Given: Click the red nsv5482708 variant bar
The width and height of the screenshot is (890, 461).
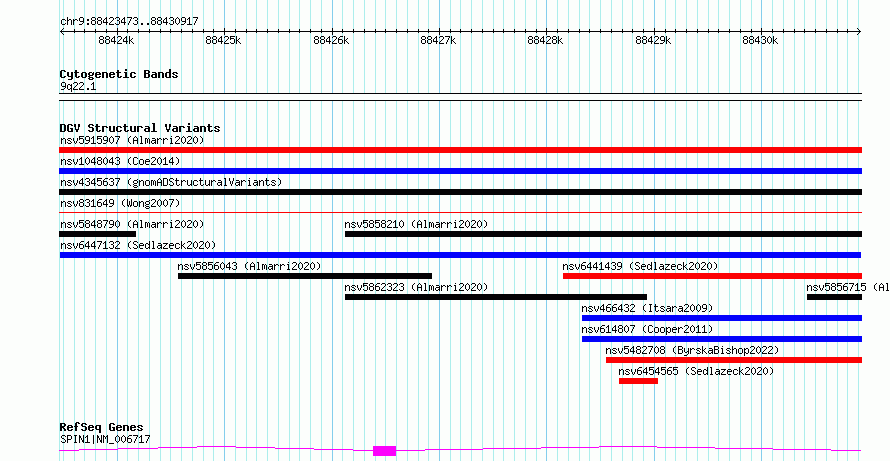Looking at the screenshot, I should pyautogui.click(x=734, y=360).
